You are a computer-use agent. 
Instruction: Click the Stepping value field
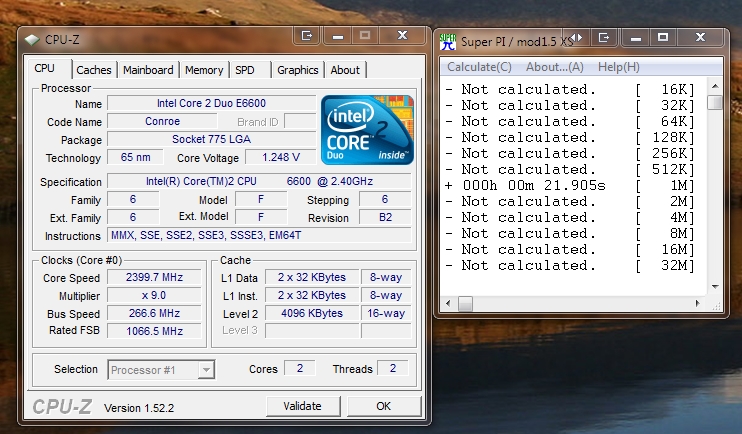pos(385,199)
